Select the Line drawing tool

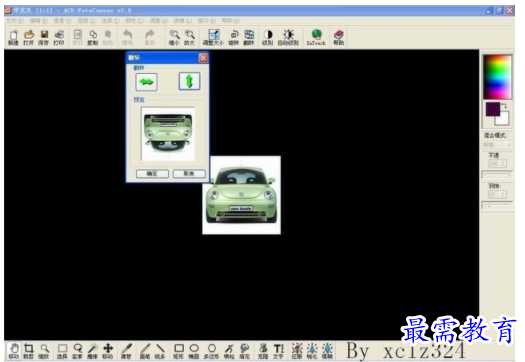(x=160, y=351)
